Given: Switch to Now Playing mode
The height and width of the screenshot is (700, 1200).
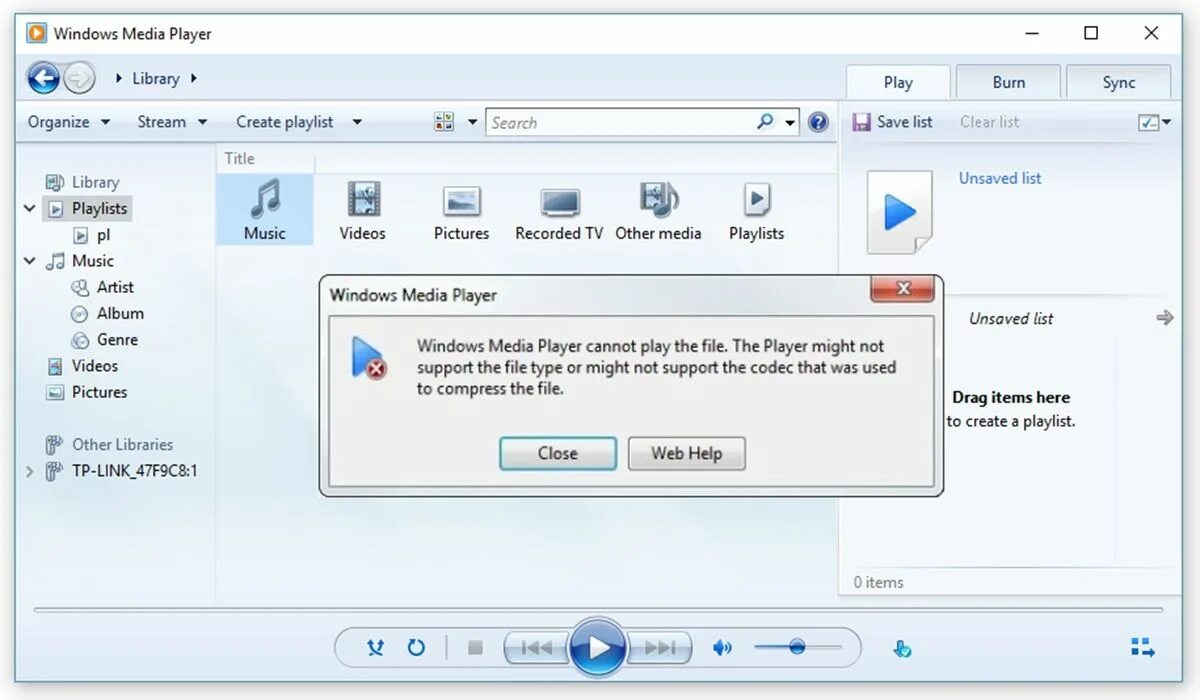Looking at the screenshot, I should [x=1143, y=647].
